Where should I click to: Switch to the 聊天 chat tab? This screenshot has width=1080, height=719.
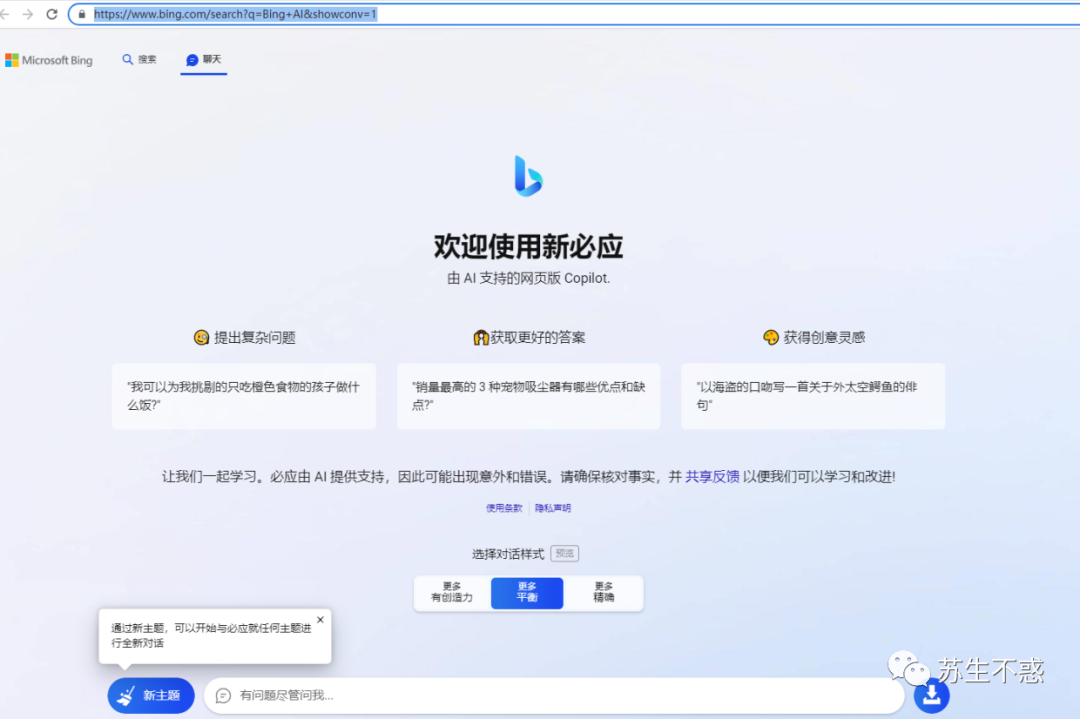coord(204,59)
